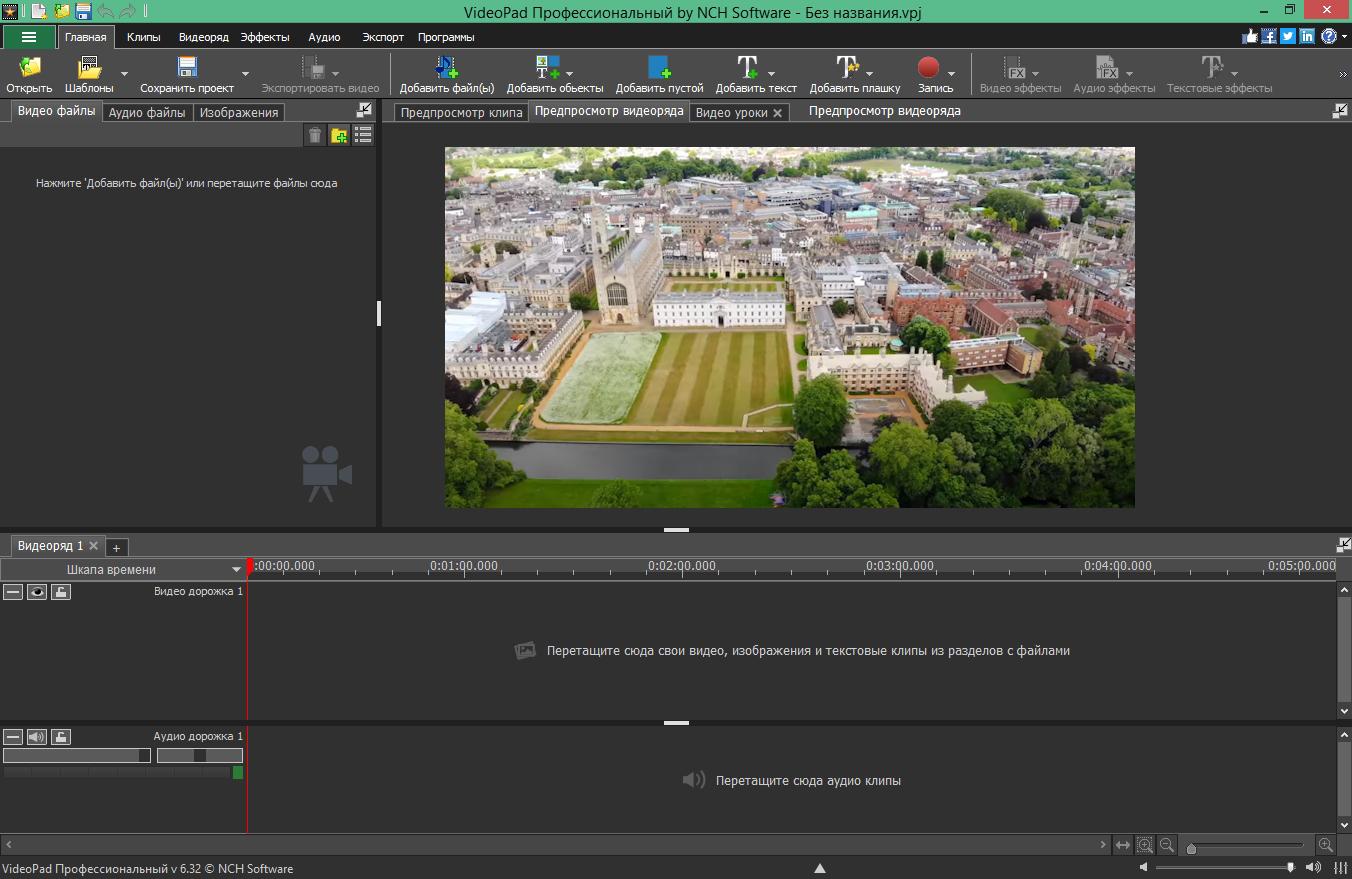Click the new folder icon in file bin

coord(339,135)
